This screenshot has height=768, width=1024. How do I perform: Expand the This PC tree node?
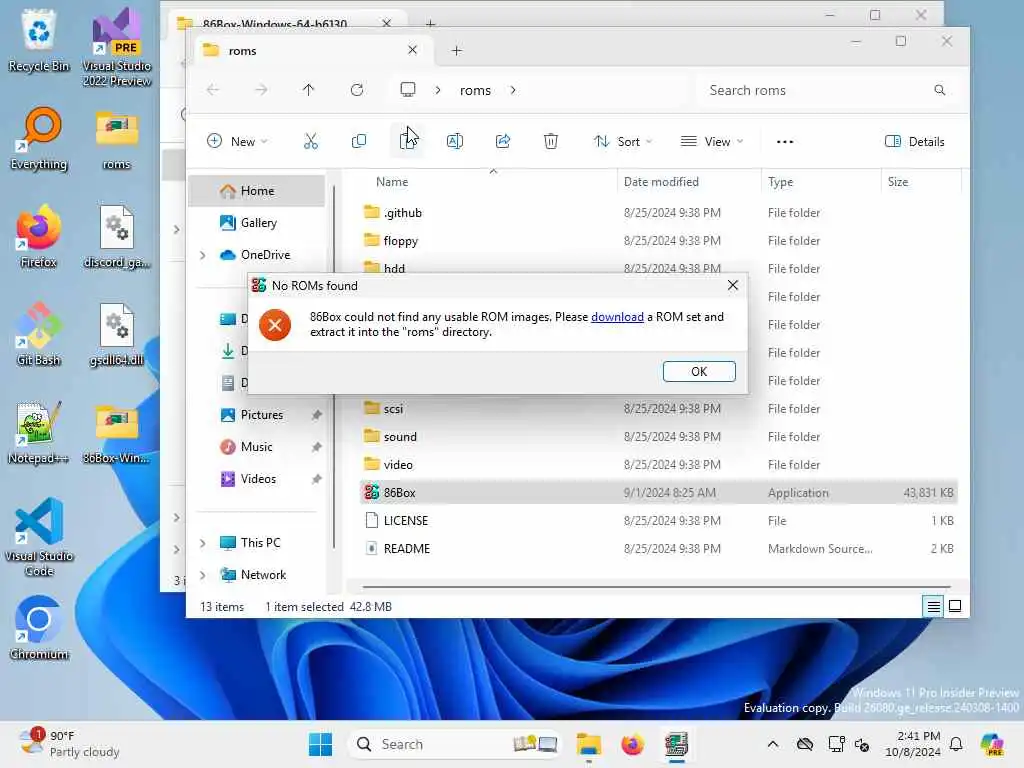203,543
